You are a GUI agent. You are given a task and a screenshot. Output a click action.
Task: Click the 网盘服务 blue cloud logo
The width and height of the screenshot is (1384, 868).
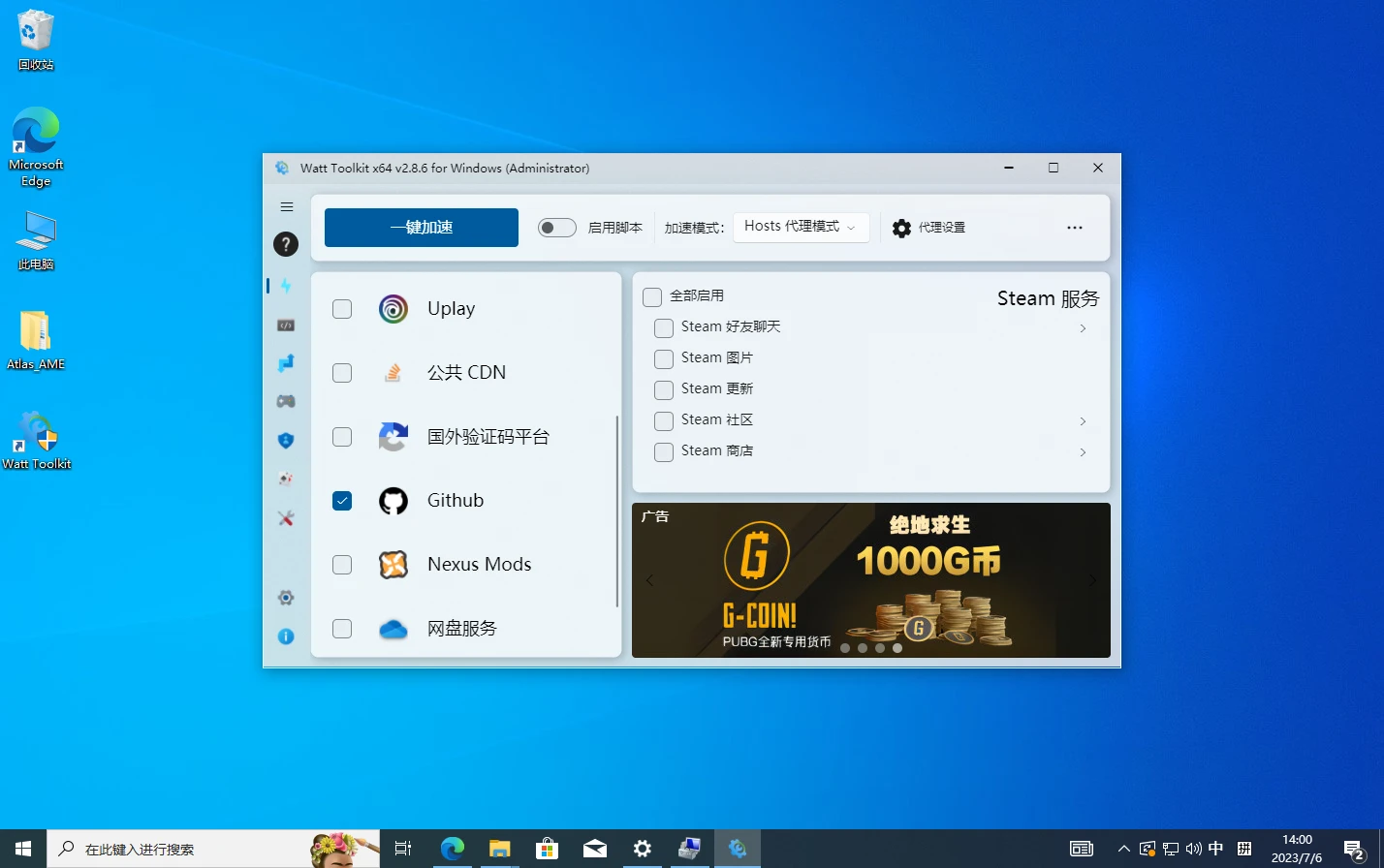(x=393, y=629)
